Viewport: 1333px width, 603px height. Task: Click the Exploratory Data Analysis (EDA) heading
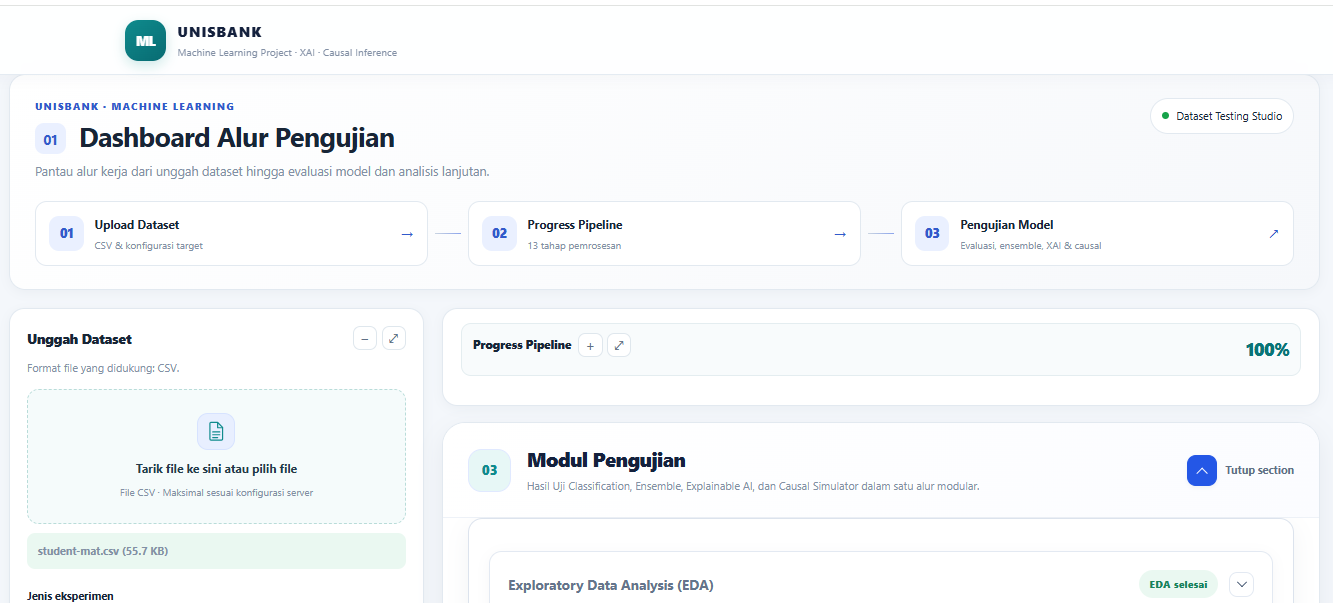point(611,585)
